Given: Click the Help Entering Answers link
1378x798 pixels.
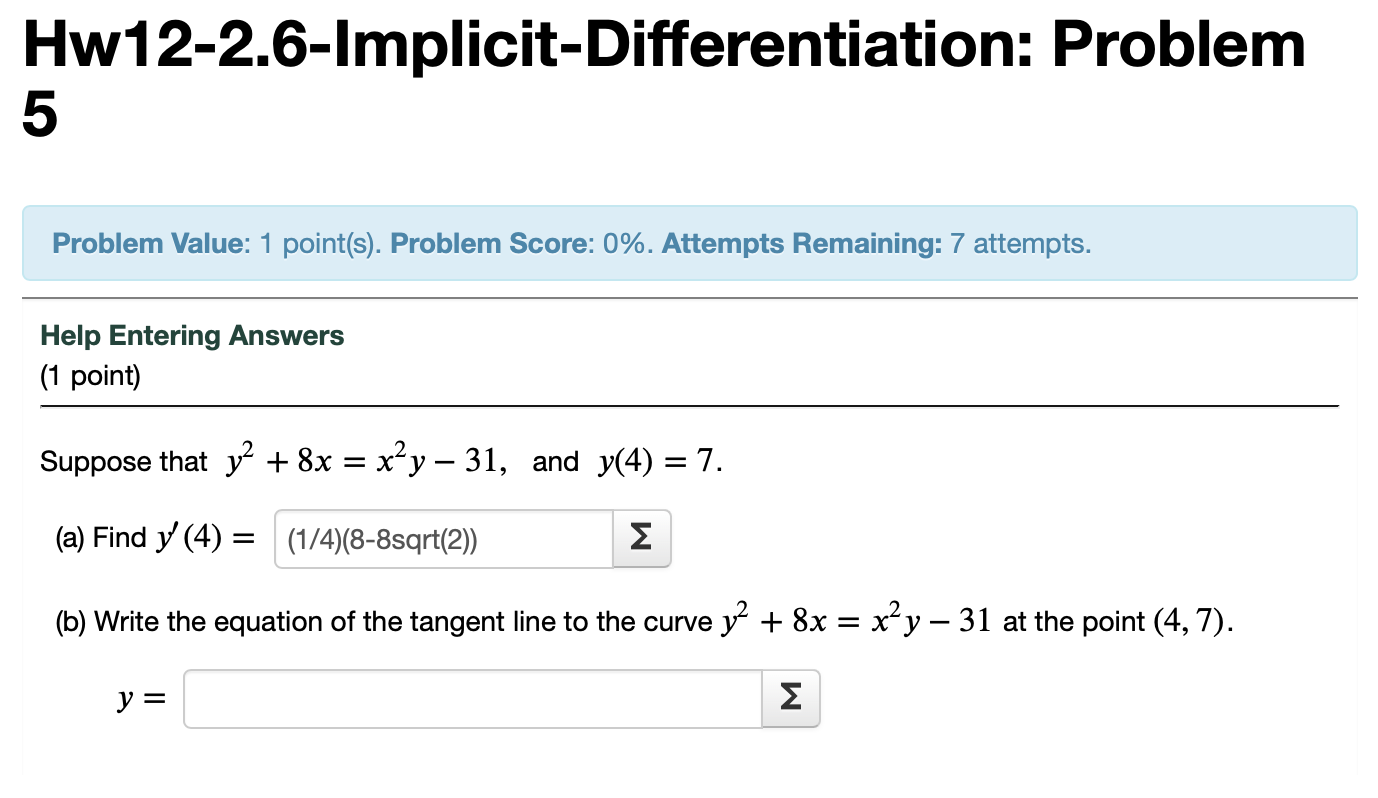Looking at the screenshot, I should [x=192, y=335].
